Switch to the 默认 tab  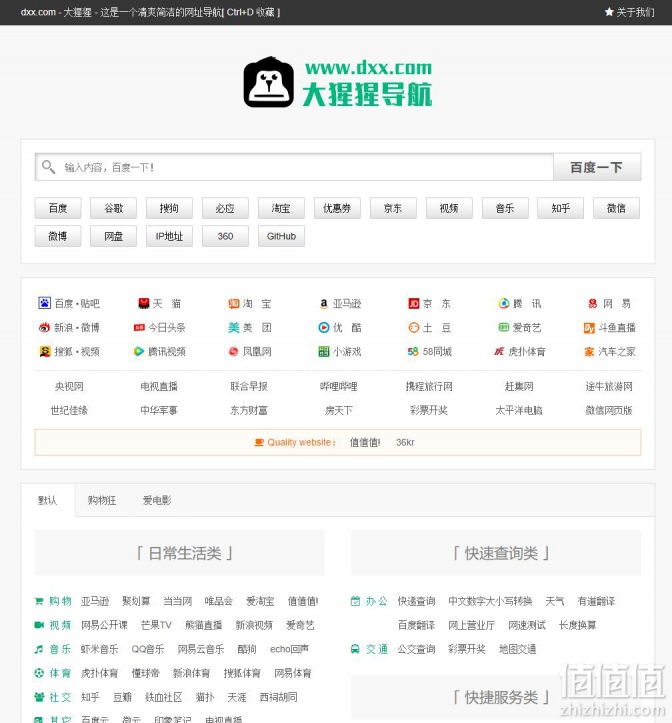coord(48,500)
